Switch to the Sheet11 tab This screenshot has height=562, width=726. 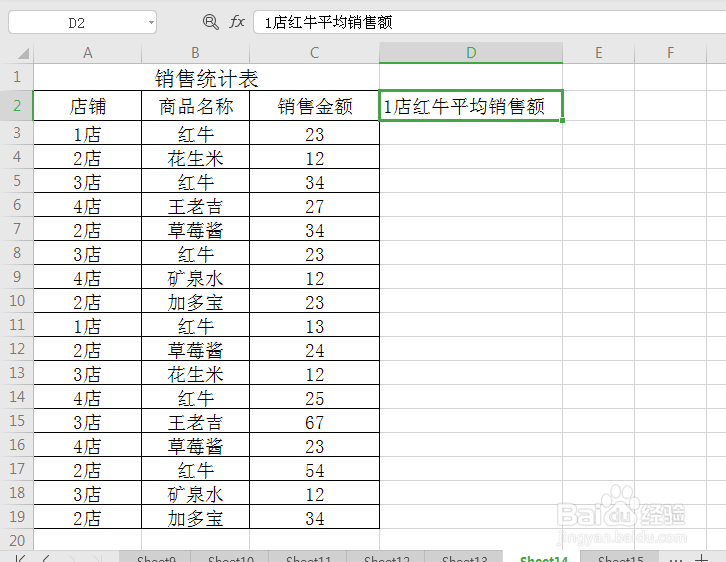(x=308, y=557)
